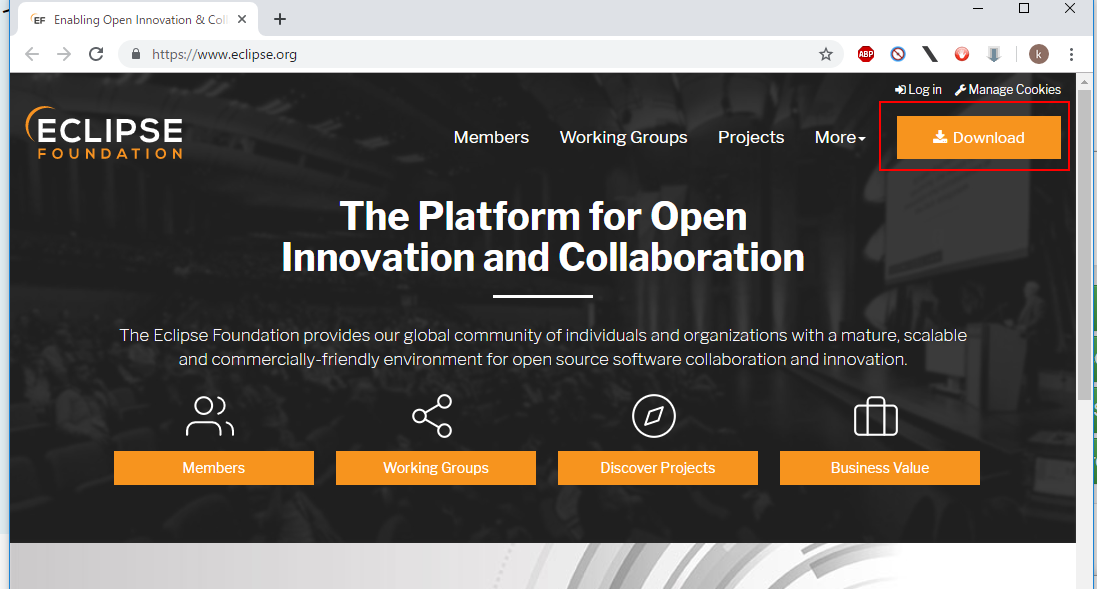Reload the Eclipse page
Screen dimensions: 1097x589
[x=96, y=54]
